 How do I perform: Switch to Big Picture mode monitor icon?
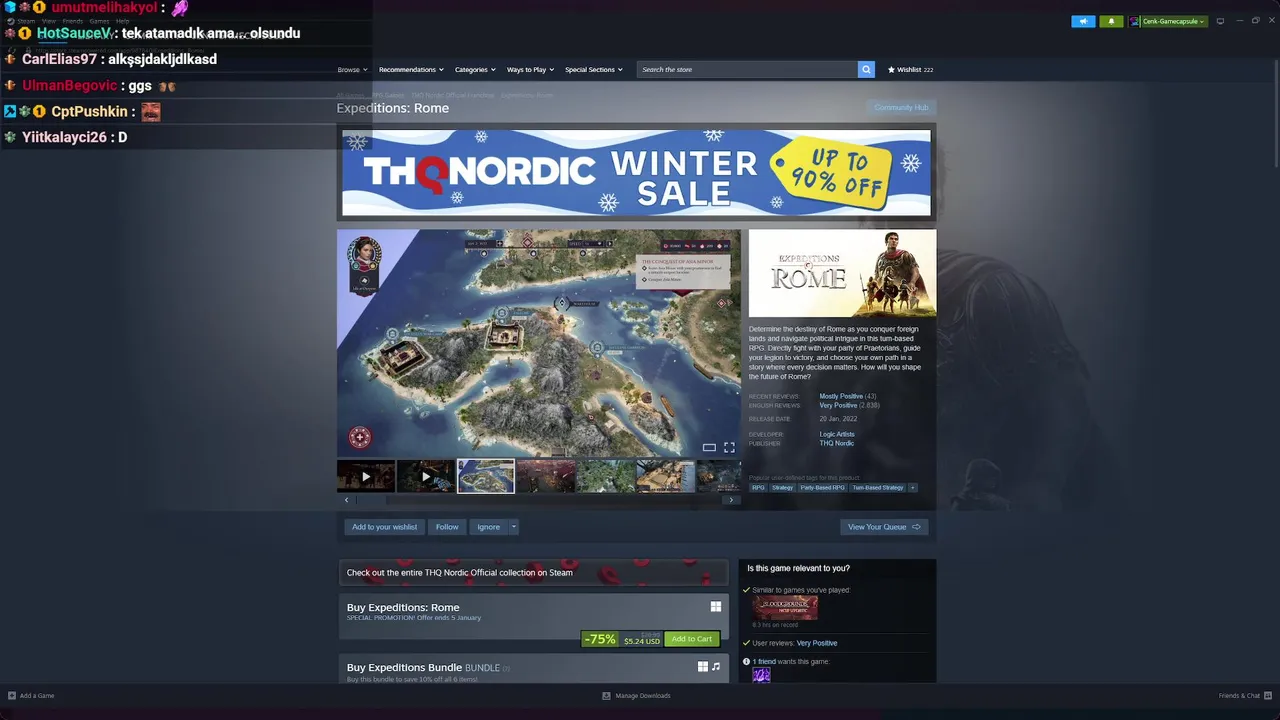pyautogui.click(x=1220, y=21)
